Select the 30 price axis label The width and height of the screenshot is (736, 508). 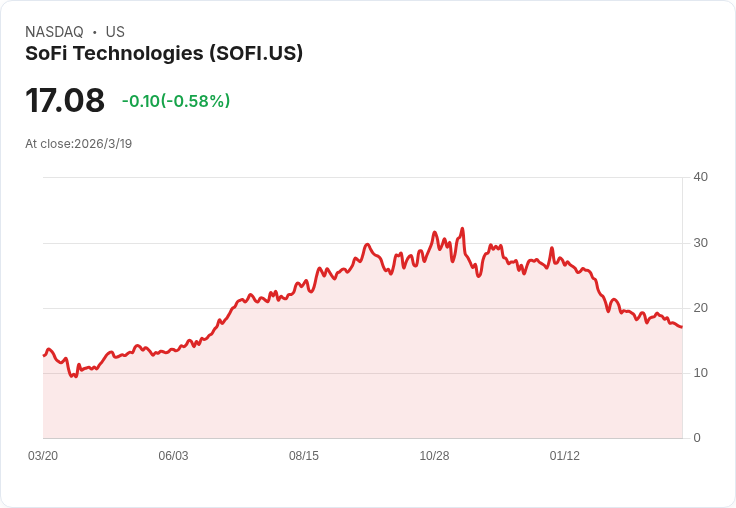point(700,243)
